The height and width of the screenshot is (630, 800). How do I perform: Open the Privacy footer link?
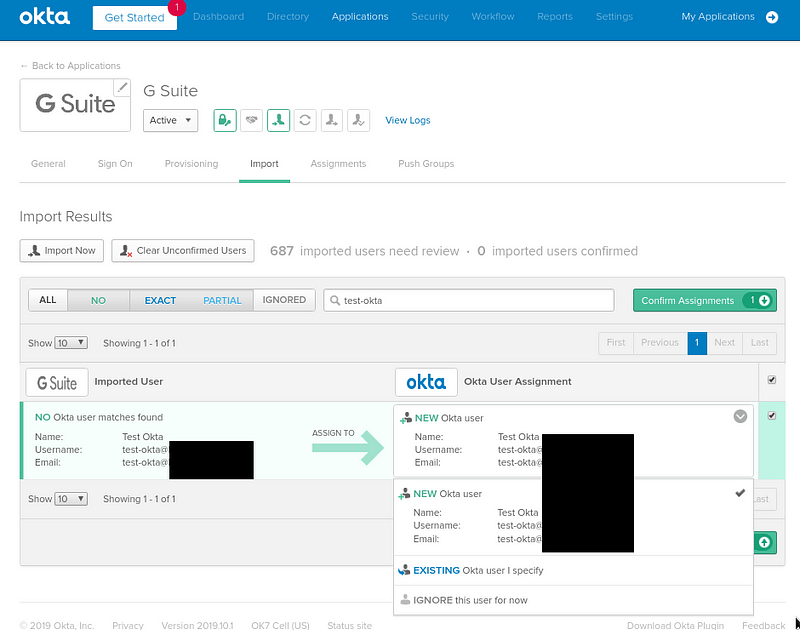pos(128,625)
